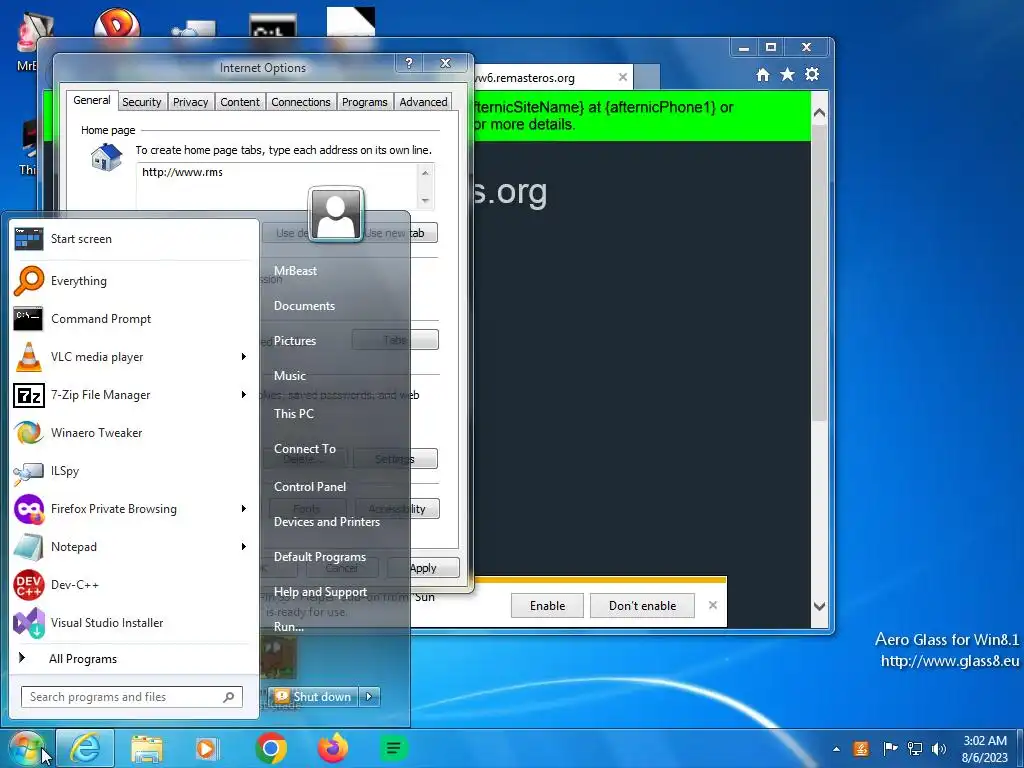Switch to Content tab
Image resolution: width=1024 pixels, height=768 pixels.
pos(240,102)
